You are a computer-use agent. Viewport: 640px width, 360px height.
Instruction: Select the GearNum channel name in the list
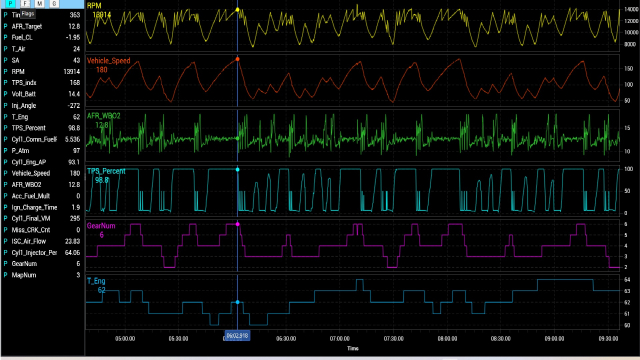pos(24,264)
